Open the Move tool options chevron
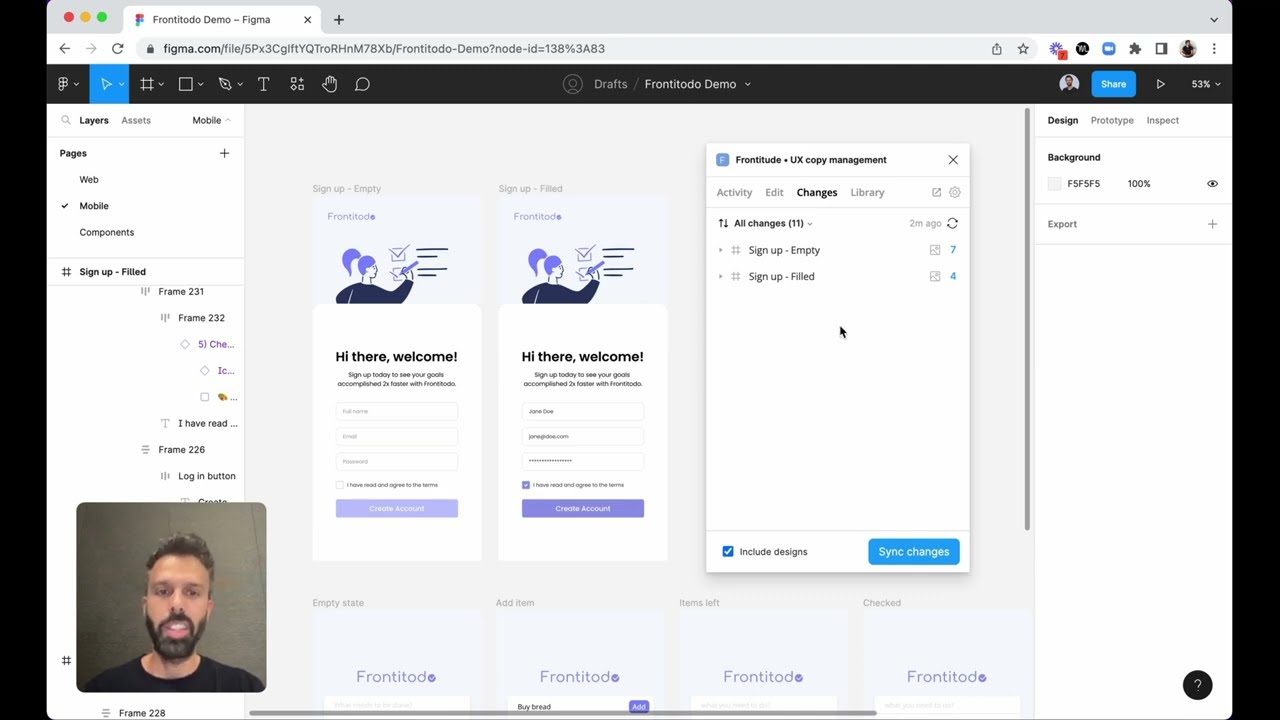Viewport: 1280px width, 720px height. [x=121, y=84]
